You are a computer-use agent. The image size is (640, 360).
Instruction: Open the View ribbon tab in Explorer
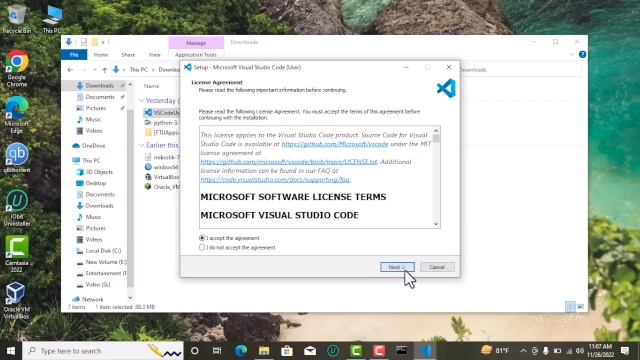[x=154, y=55]
